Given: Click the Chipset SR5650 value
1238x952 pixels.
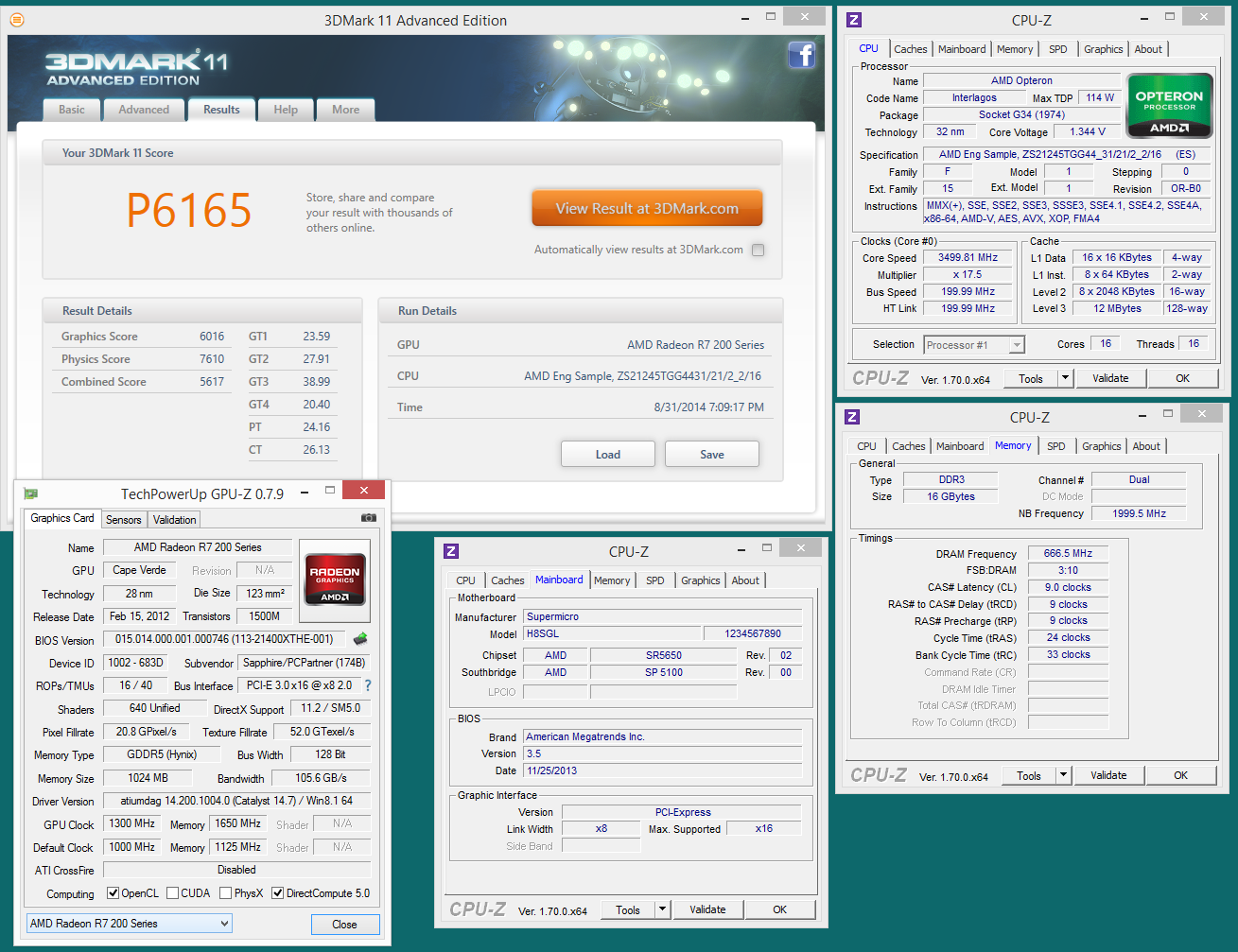Looking at the screenshot, I should tap(664, 655).
